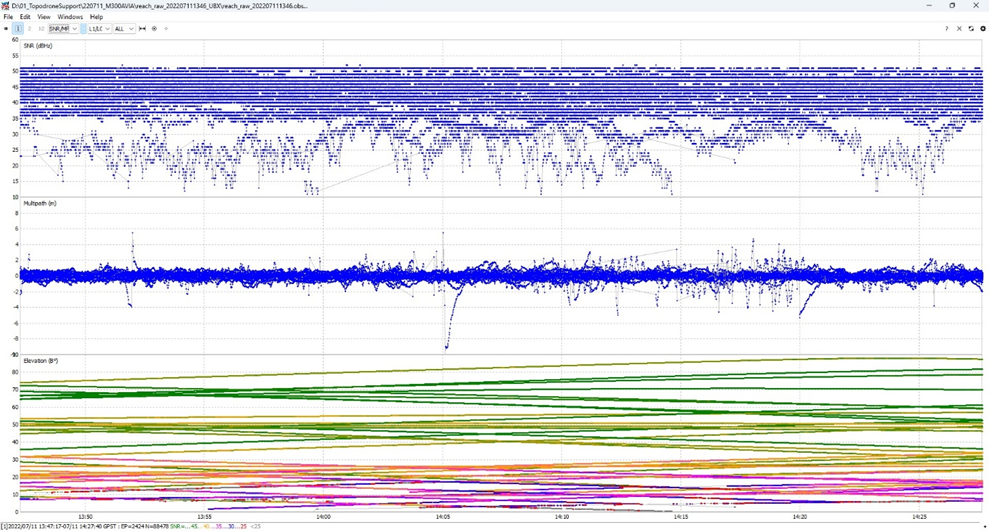
Task: Click the SNR color legend in status bar
Action: pyautogui.click(x=216, y=526)
